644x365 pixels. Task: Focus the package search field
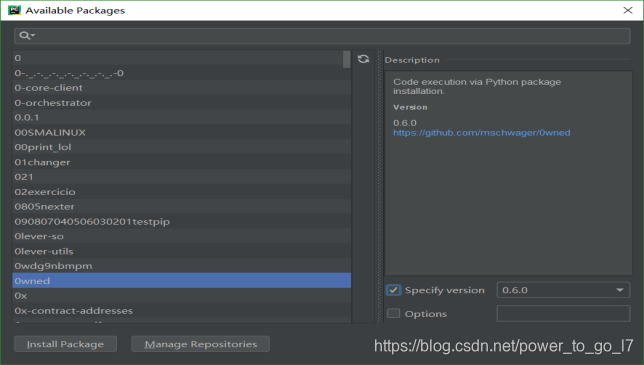coord(322,36)
